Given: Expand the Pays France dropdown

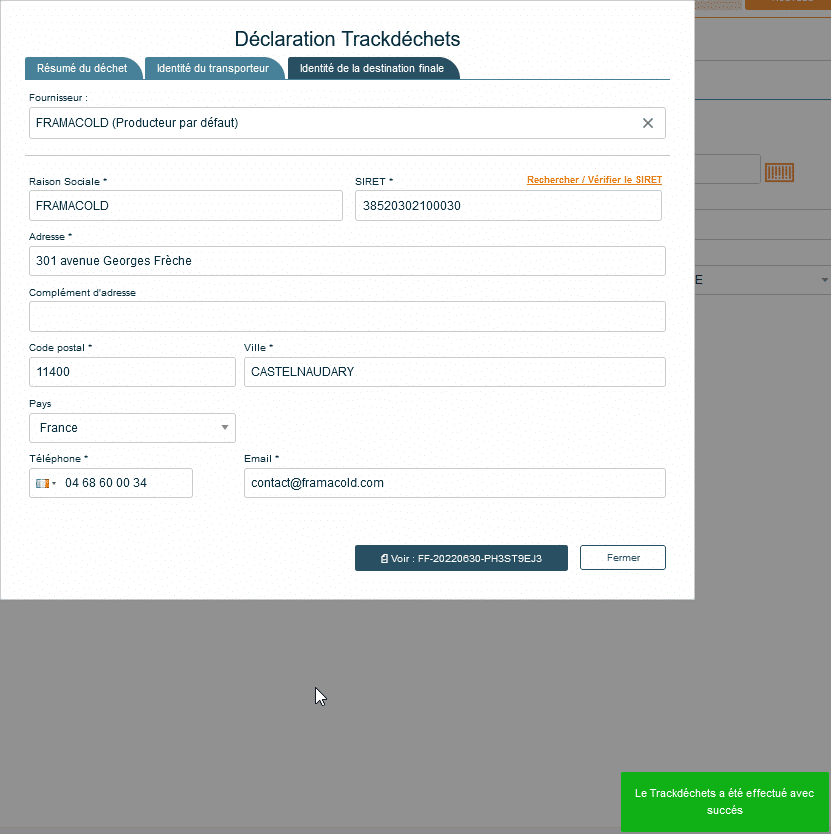Looking at the screenshot, I should click(132, 428).
